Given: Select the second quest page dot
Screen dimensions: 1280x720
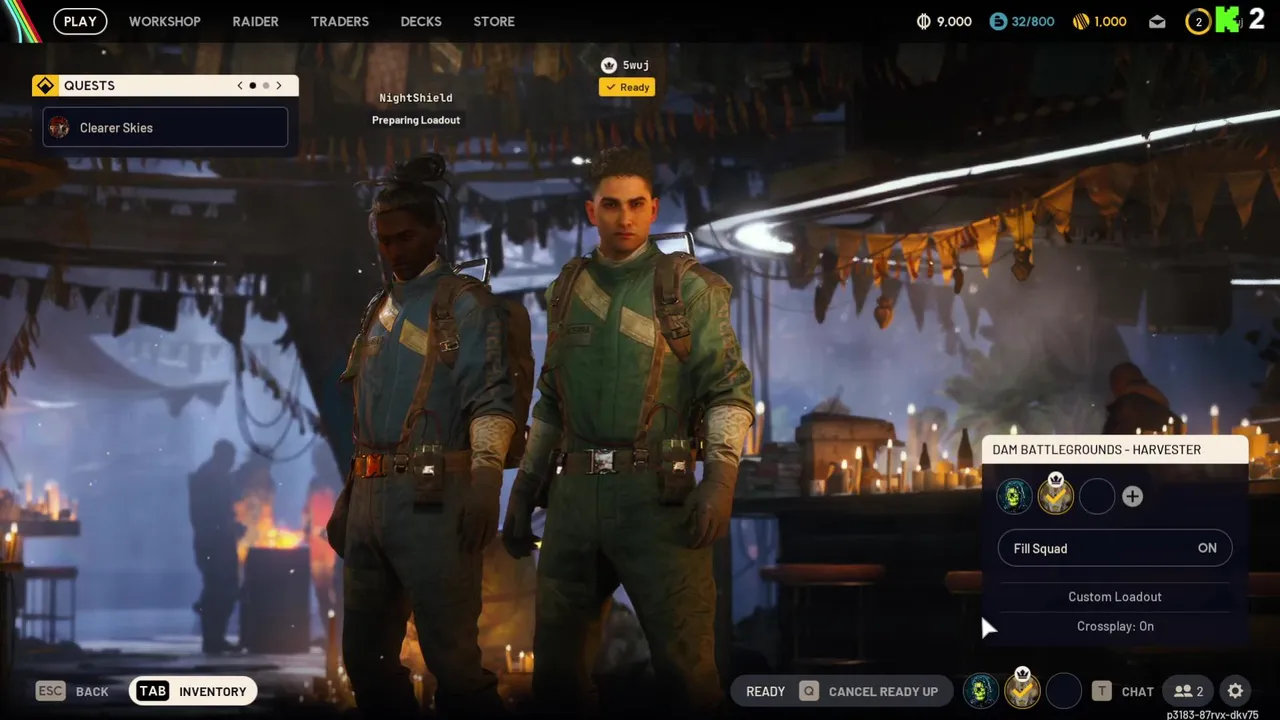Looking at the screenshot, I should tap(266, 86).
